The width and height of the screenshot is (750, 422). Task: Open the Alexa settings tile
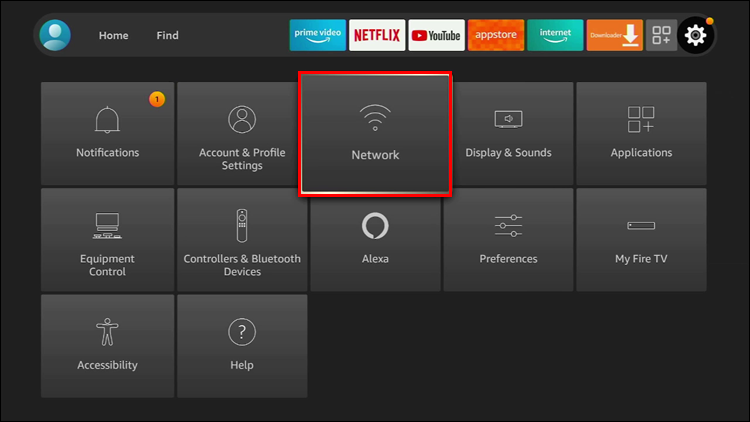375,242
